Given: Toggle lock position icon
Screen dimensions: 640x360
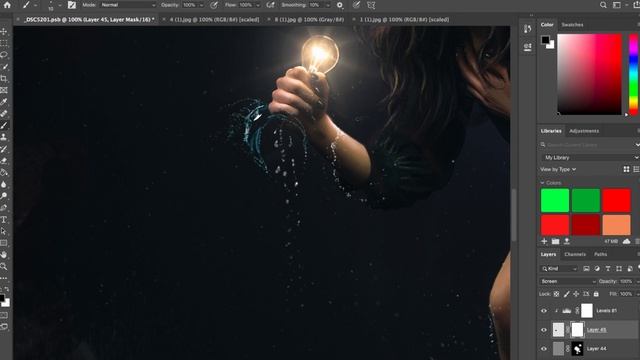Looking at the screenshot, I should click(x=576, y=294).
